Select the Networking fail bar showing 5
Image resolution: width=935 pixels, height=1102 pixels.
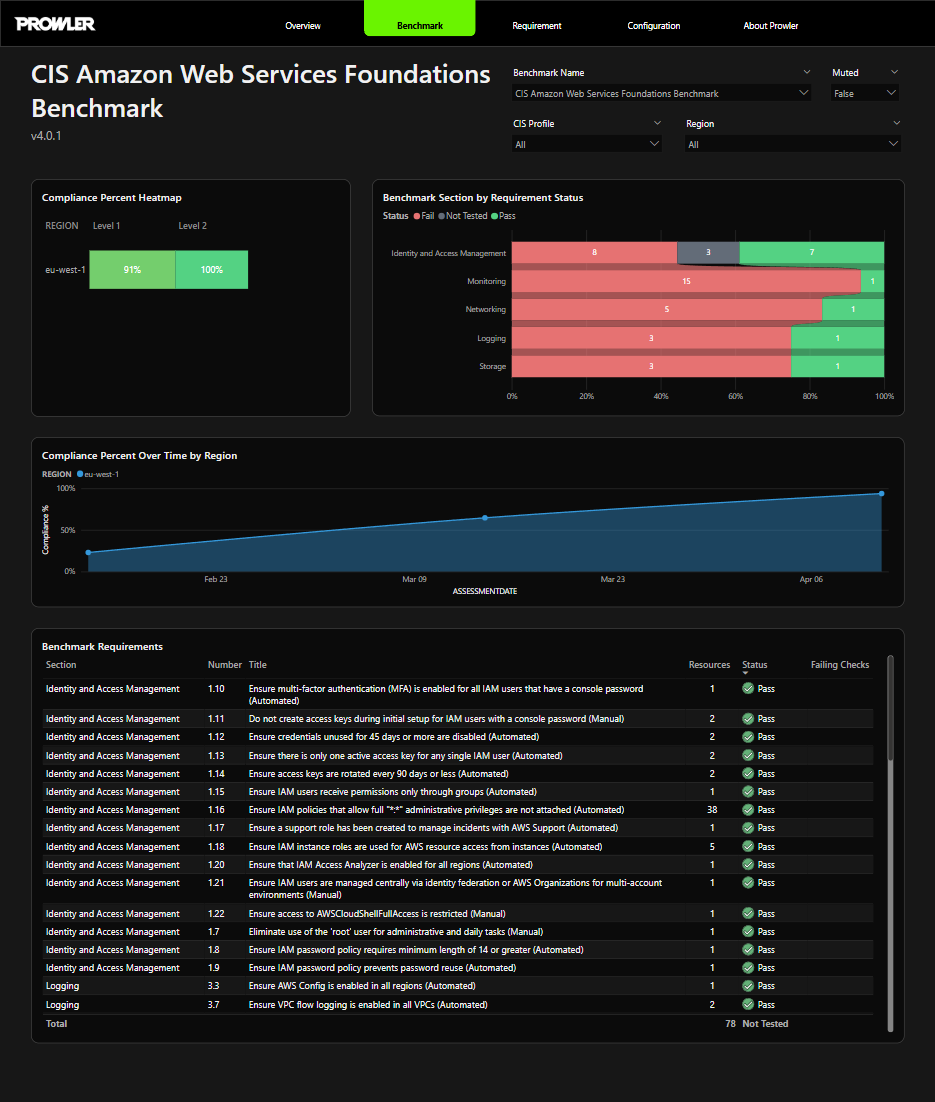point(666,309)
